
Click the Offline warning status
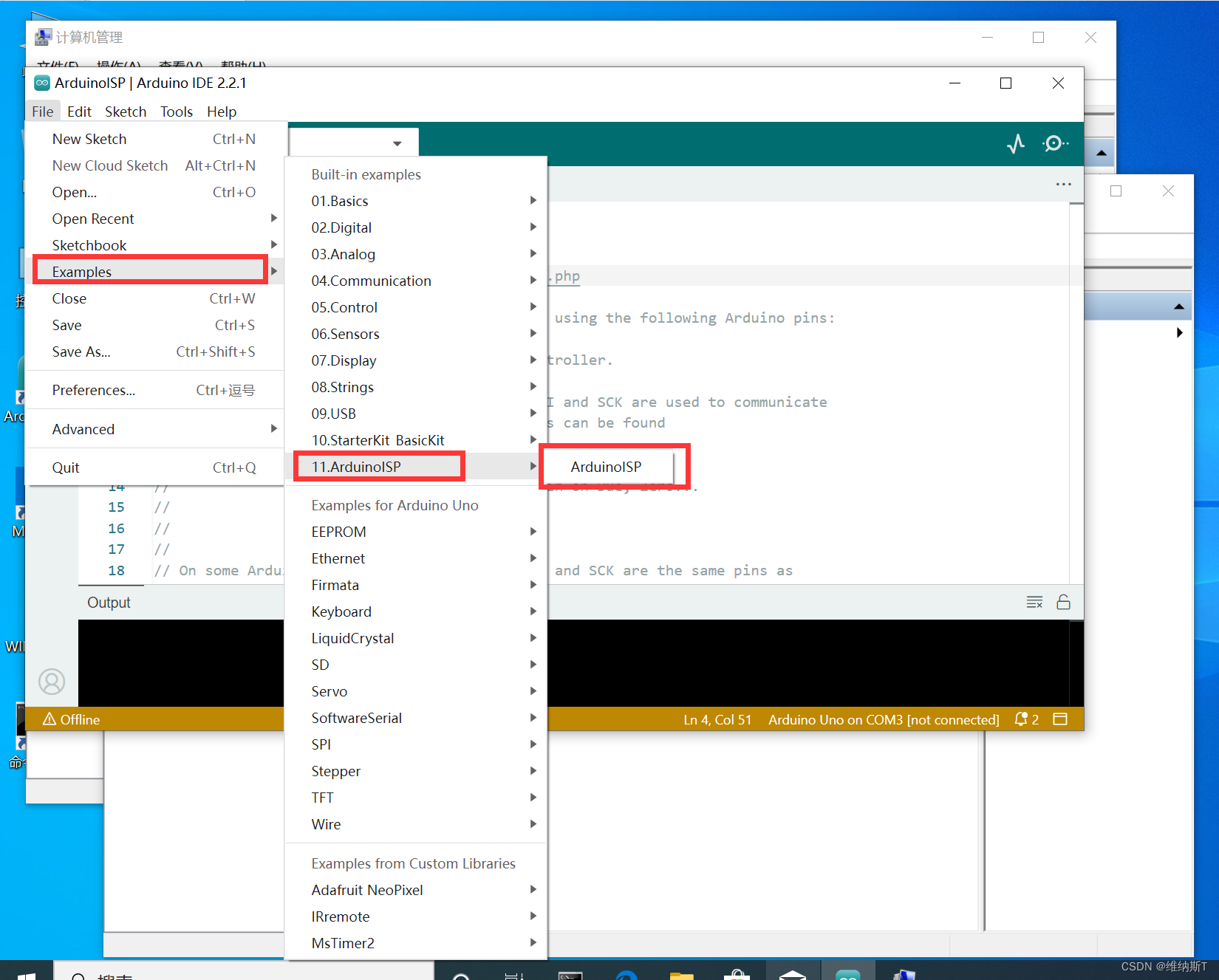(x=71, y=719)
